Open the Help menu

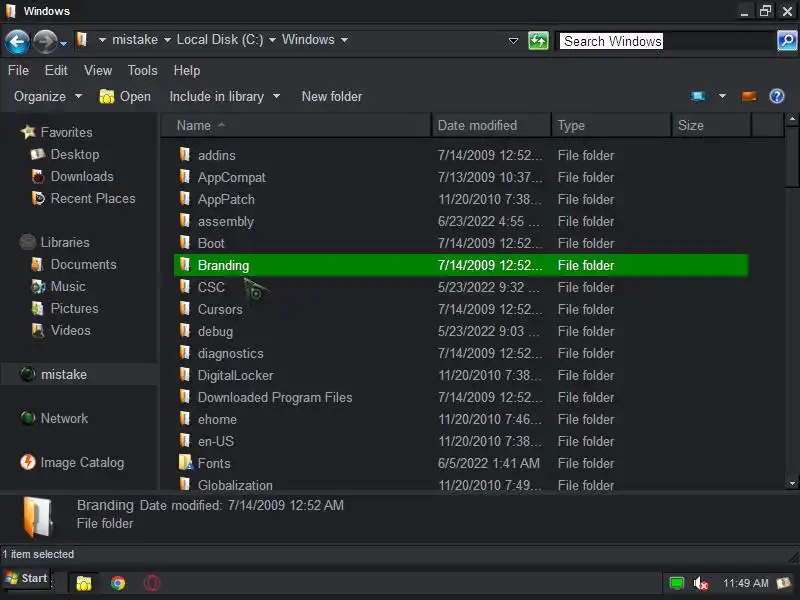pos(187,70)
